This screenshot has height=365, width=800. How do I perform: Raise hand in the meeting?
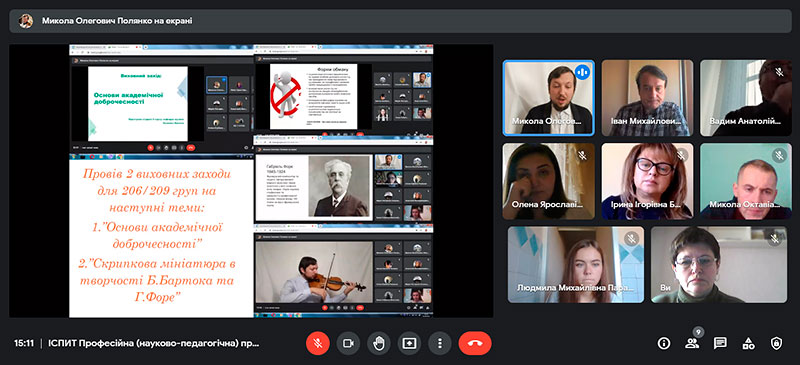pyautogui.click(x=379, y=344)
